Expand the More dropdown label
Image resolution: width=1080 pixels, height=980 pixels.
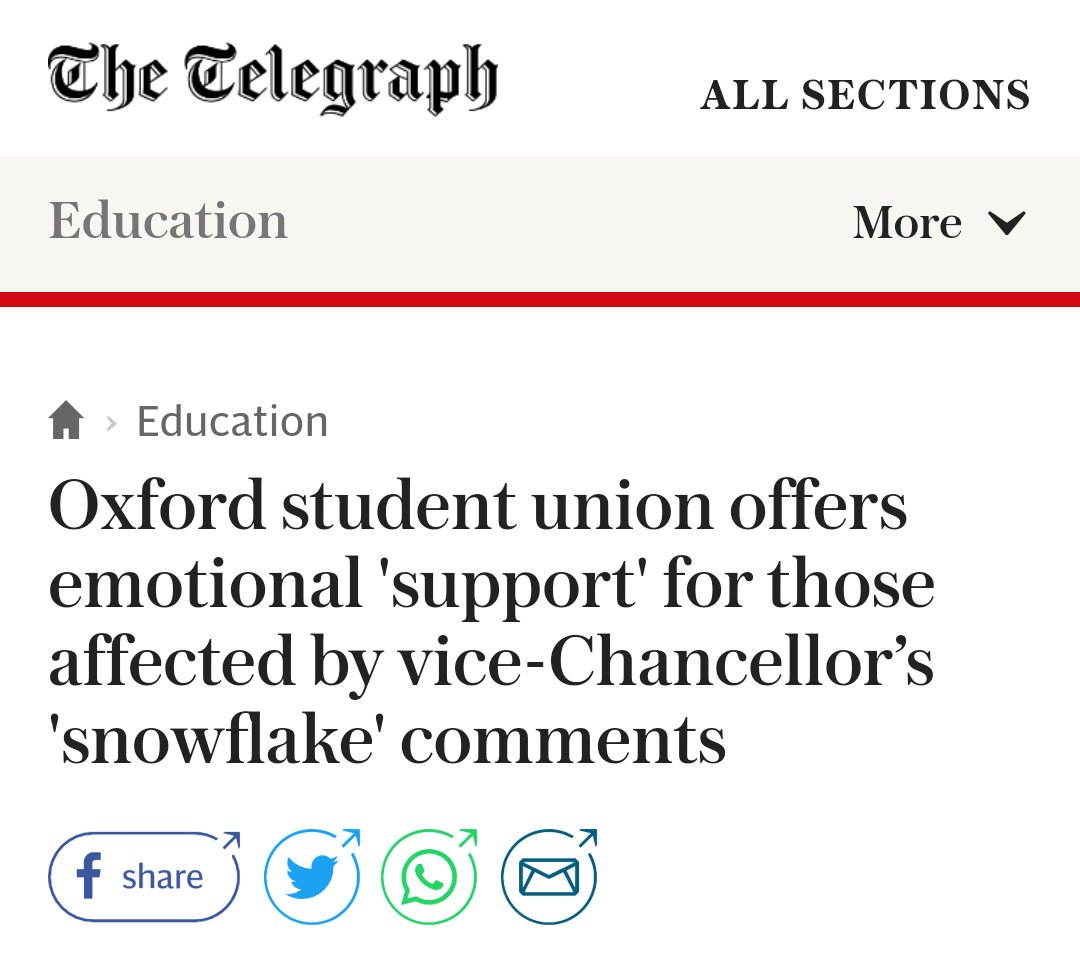(x=907, y=222)
